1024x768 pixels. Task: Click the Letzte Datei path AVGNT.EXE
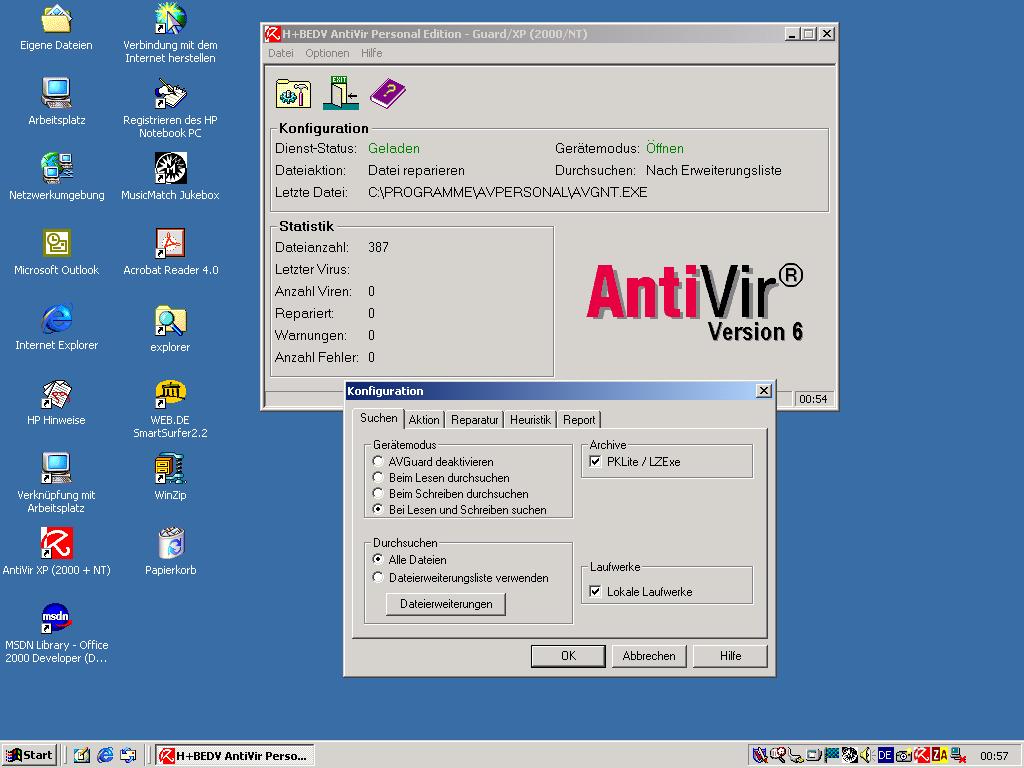click(x=507, y=192)
